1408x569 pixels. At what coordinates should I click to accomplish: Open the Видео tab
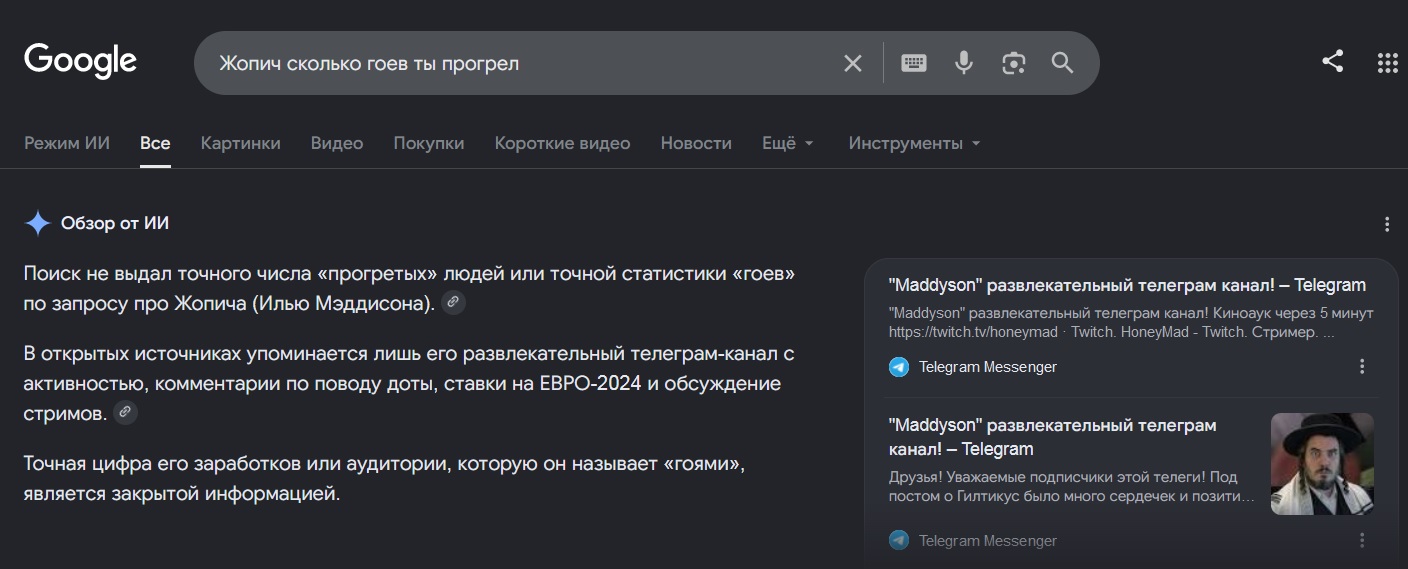point(337,143)
